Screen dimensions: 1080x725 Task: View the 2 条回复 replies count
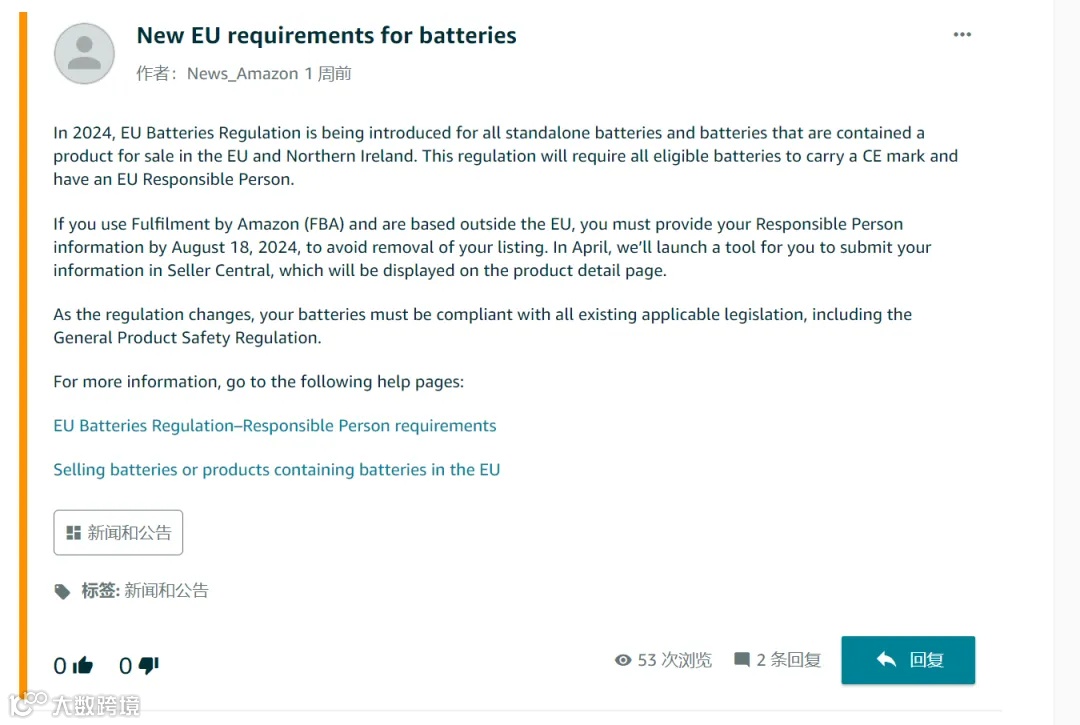coord(788,660)
